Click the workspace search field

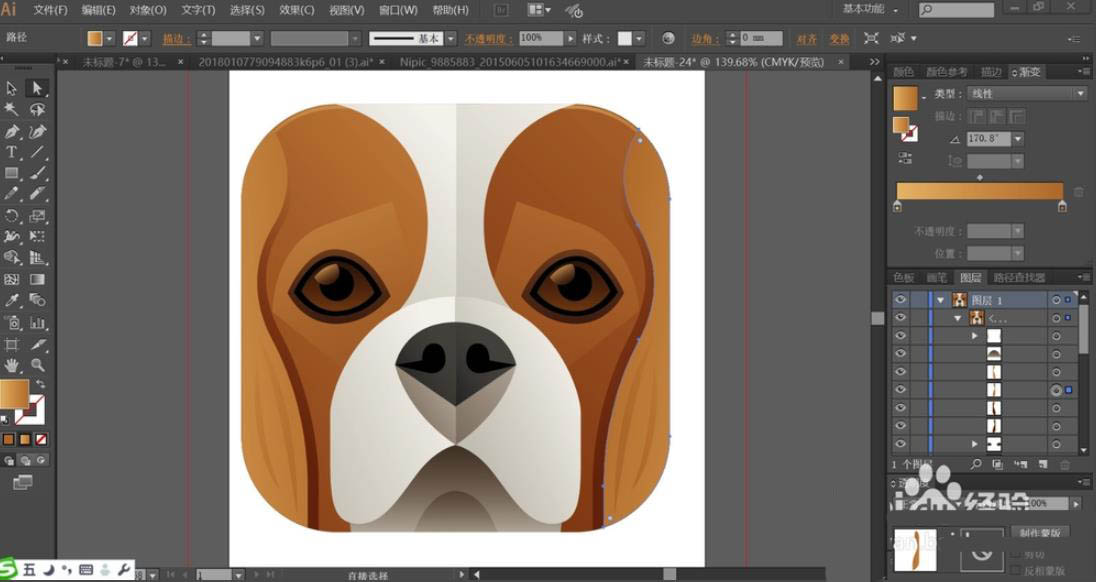(956, 10)
